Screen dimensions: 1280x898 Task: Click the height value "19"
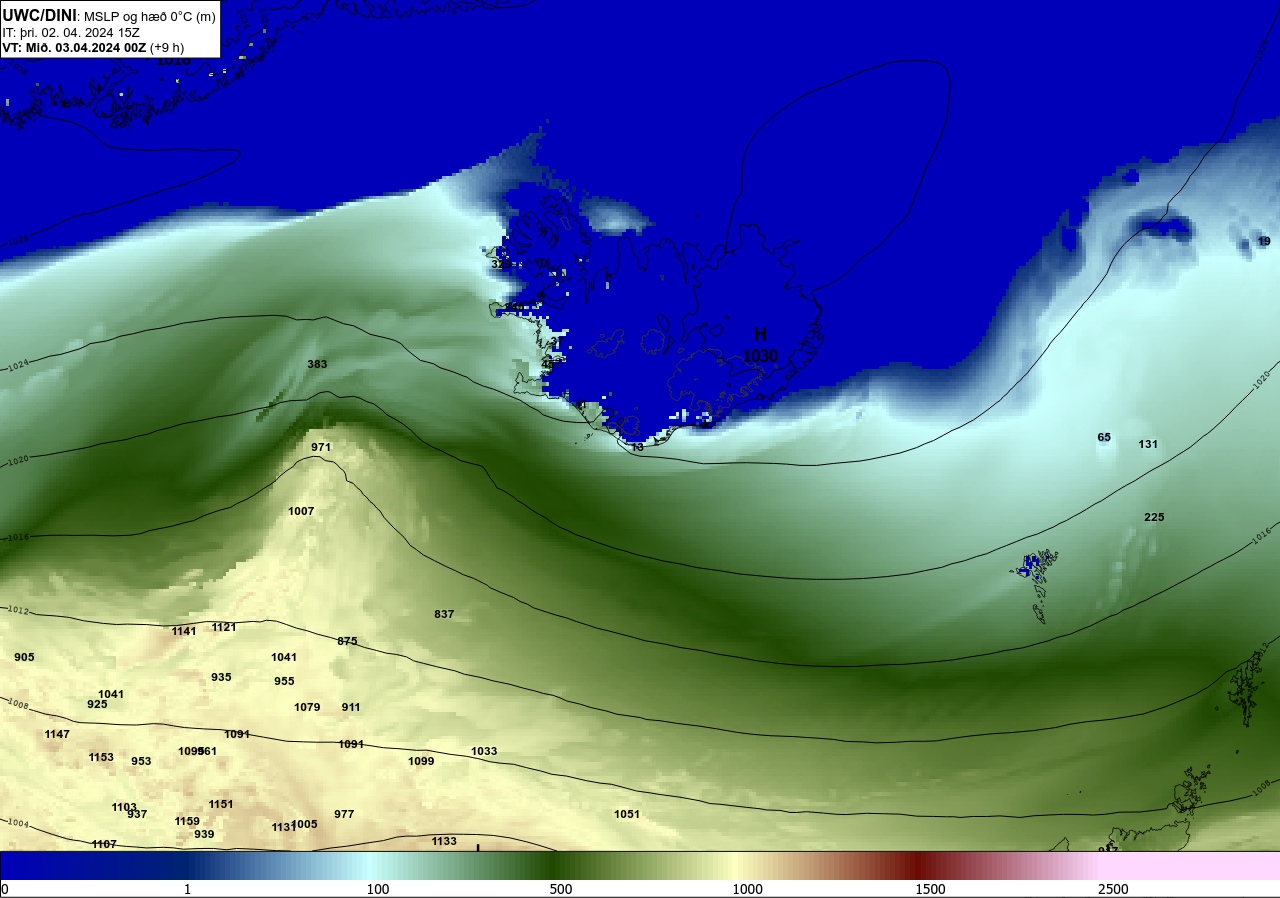(1264, 241)
